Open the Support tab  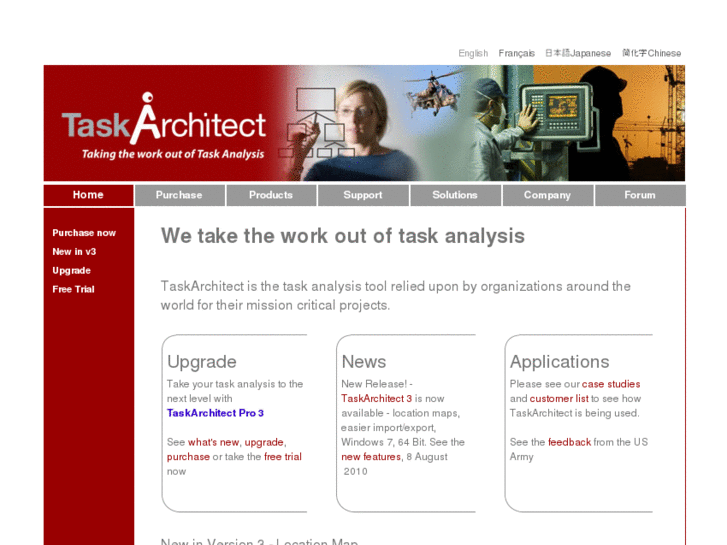(x=363, y=195)
